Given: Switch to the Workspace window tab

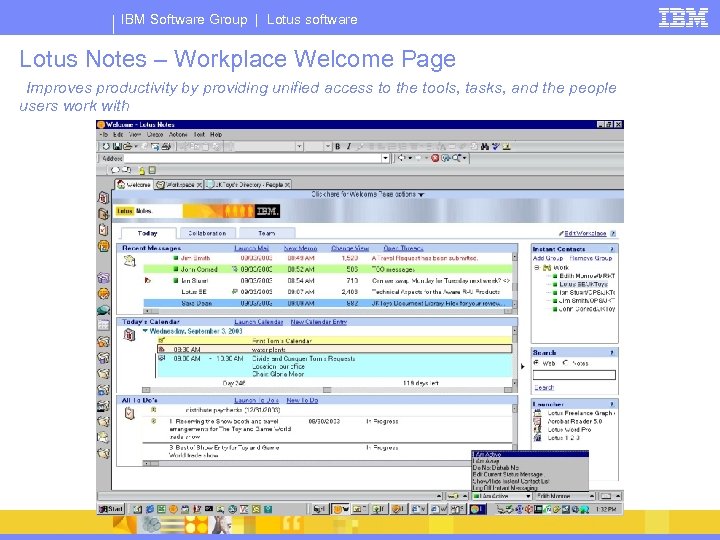Looking at the screenshot, I should pos(180,185).
